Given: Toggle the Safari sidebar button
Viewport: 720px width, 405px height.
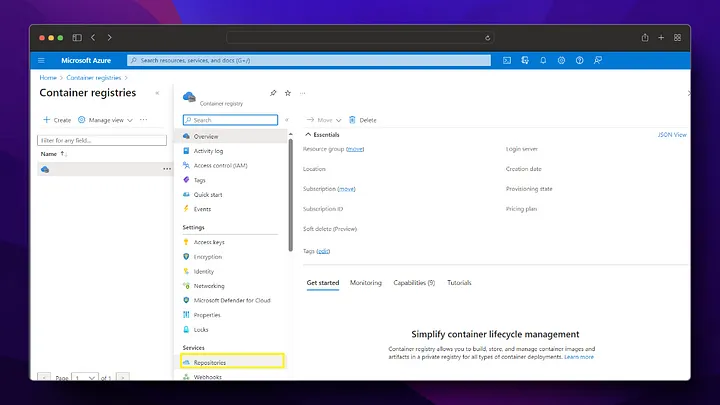Looking at the screenshot, I should coord(77,38).
